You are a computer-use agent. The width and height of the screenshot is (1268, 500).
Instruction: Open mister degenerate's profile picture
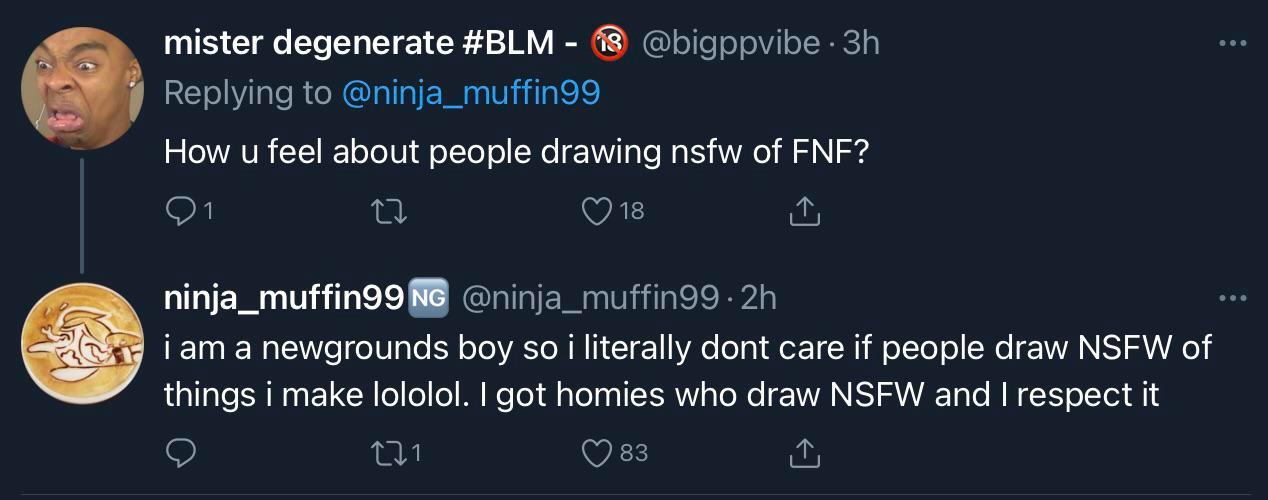83,88
